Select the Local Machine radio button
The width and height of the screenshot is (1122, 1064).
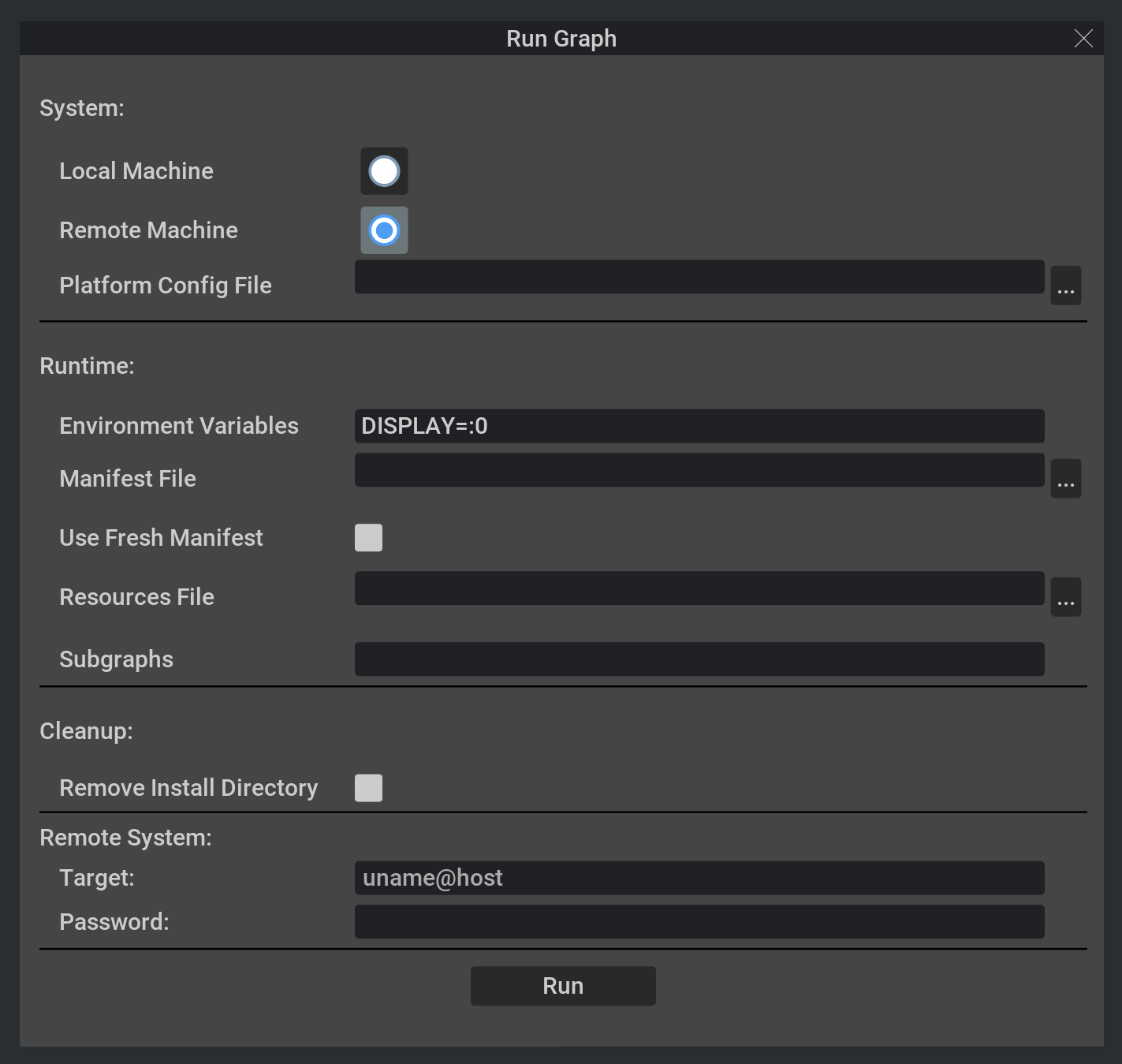tap(384, 171)
